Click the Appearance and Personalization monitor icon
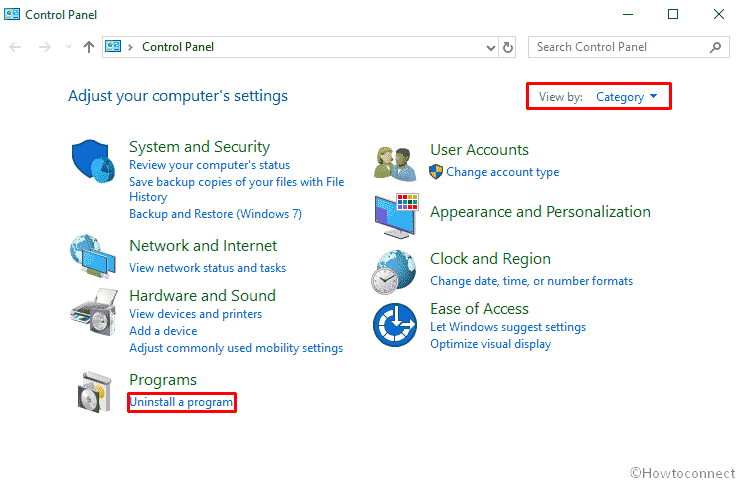 [x=396, y=215]
